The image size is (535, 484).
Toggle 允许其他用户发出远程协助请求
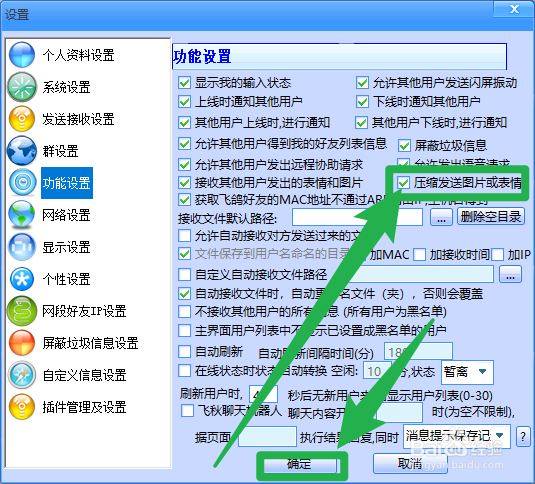pyautogui.click(x=184, y=165)
